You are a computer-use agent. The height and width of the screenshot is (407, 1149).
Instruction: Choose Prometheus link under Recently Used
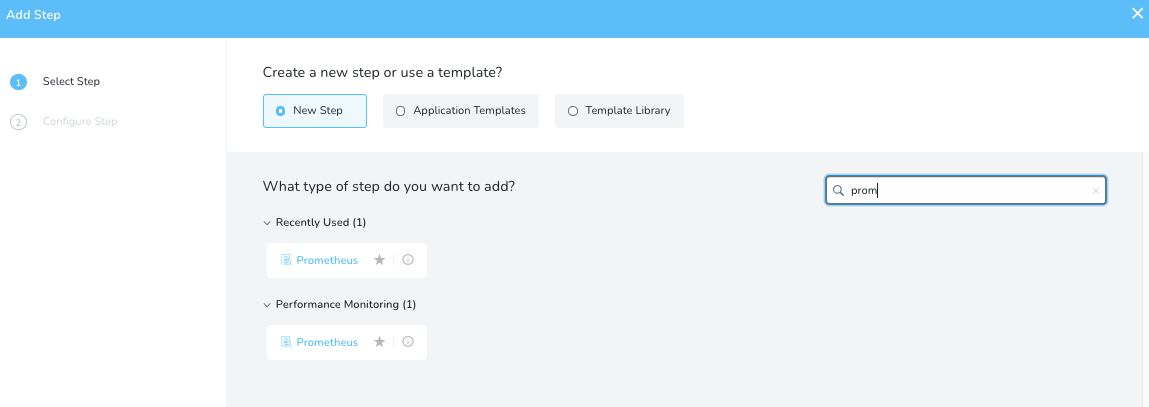(x=327, y=260)
